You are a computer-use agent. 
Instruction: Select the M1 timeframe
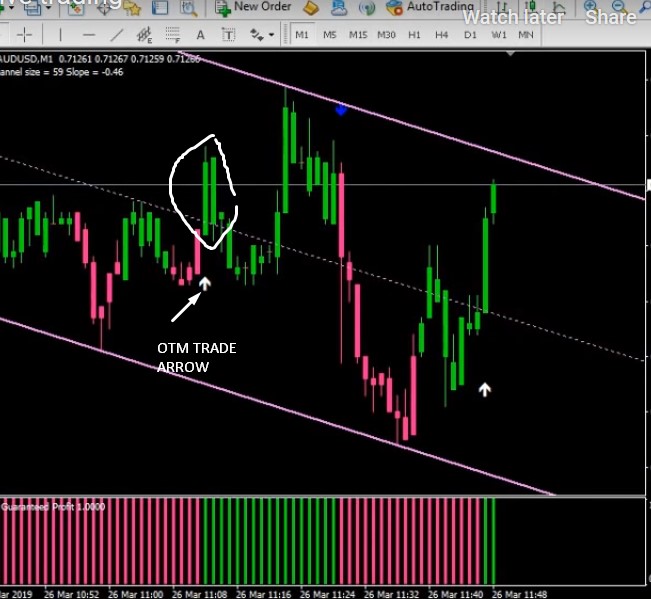pyautogui.click(x=302, y=35)
